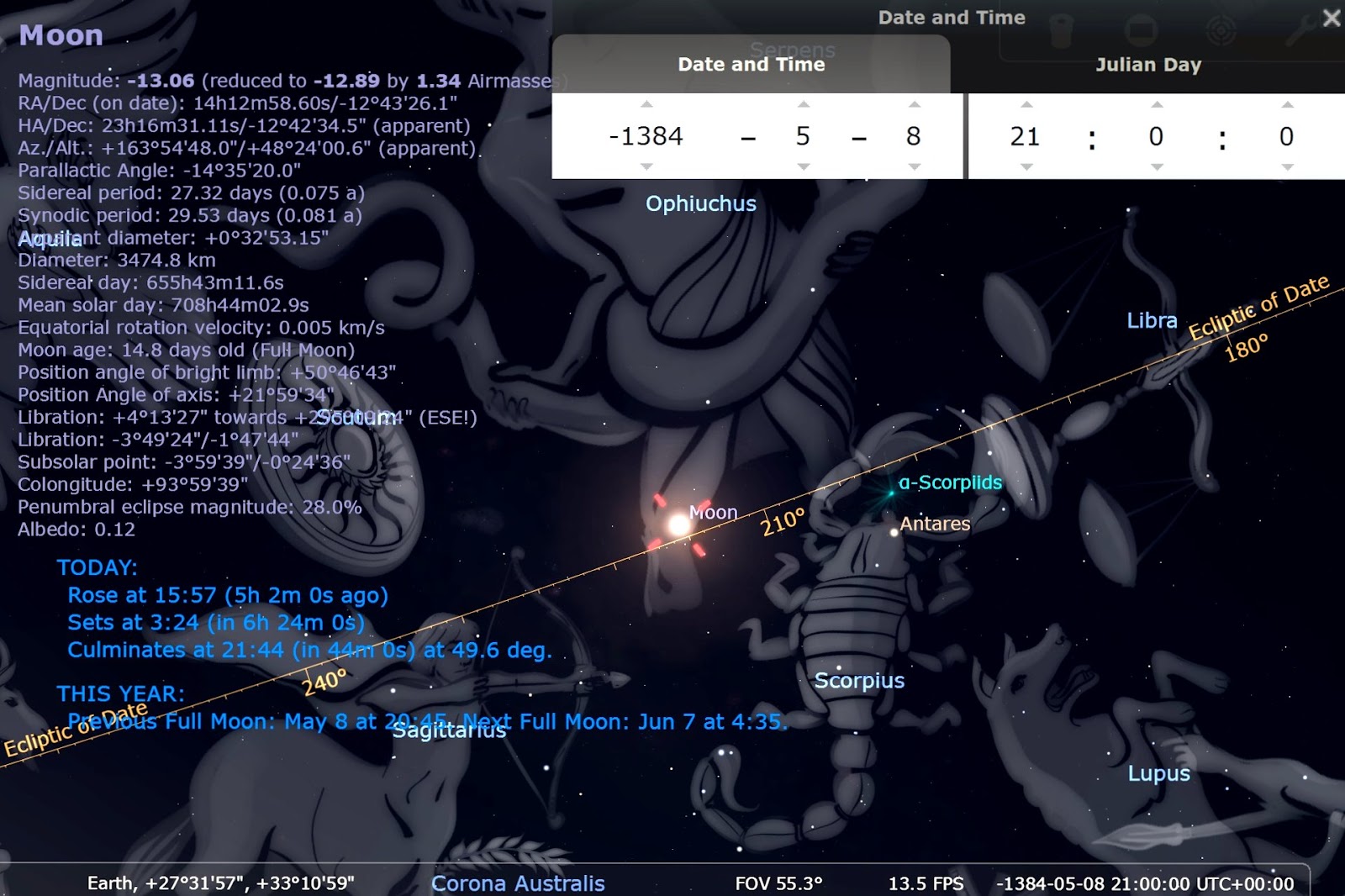Open location from Earth coordinates in status bar
The height and width of the screenshot is (896, 1345).
tap(220, 883)
